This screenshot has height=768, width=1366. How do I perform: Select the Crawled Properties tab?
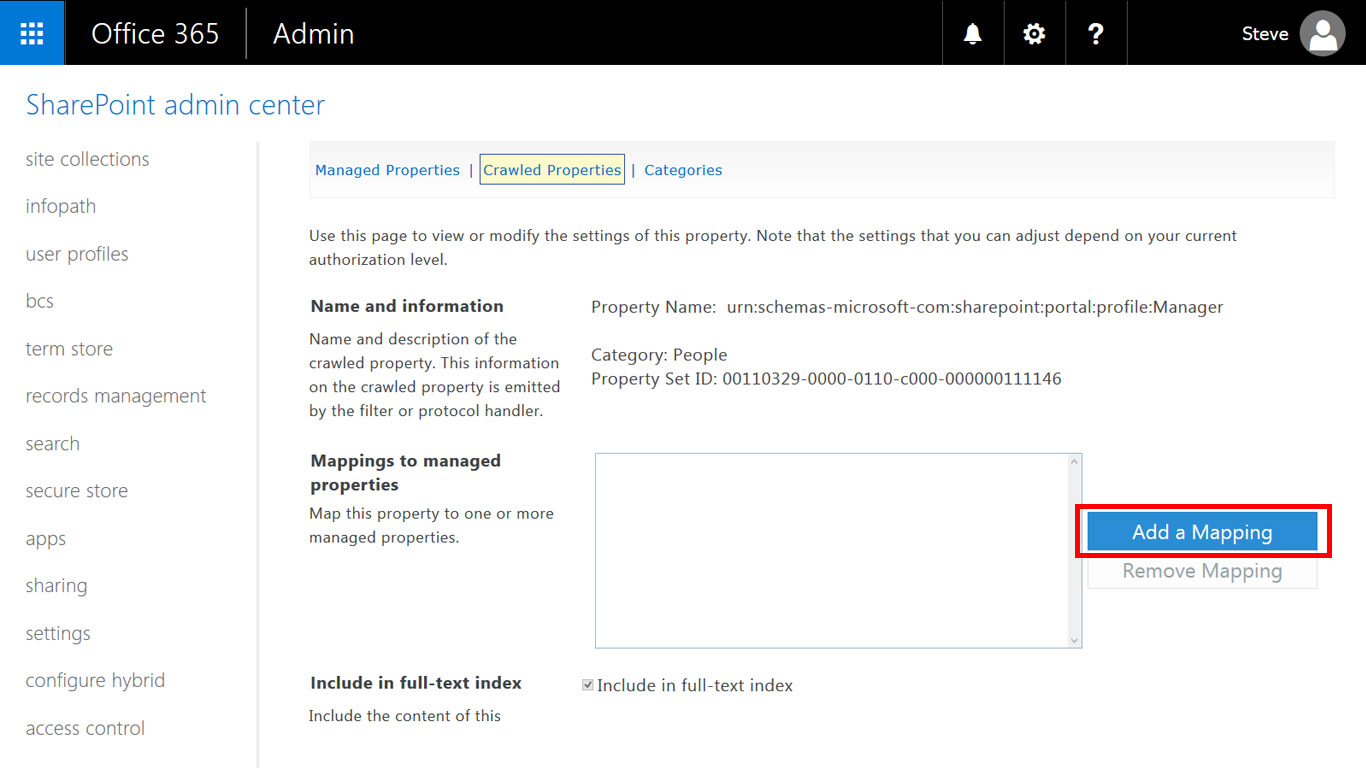click(552, 170)
